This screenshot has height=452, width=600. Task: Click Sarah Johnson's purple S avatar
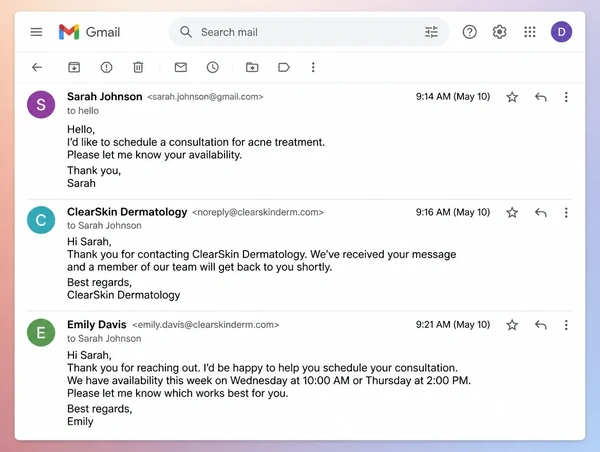pos(41,104)
